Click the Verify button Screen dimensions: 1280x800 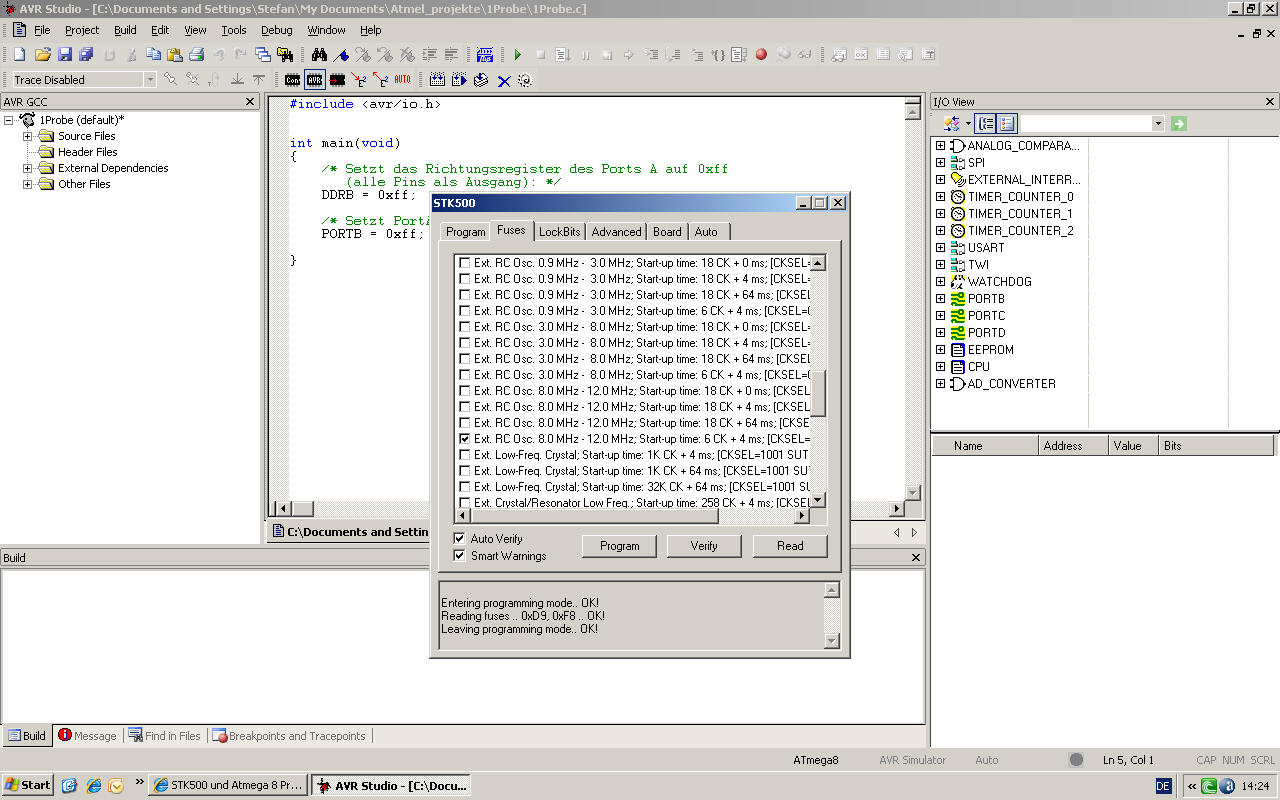click(704, 546)
